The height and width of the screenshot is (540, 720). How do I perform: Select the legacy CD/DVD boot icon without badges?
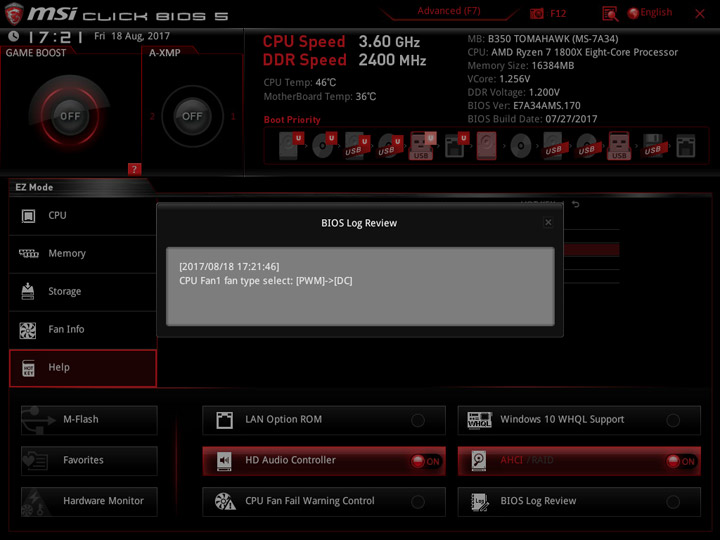(521, 146)
